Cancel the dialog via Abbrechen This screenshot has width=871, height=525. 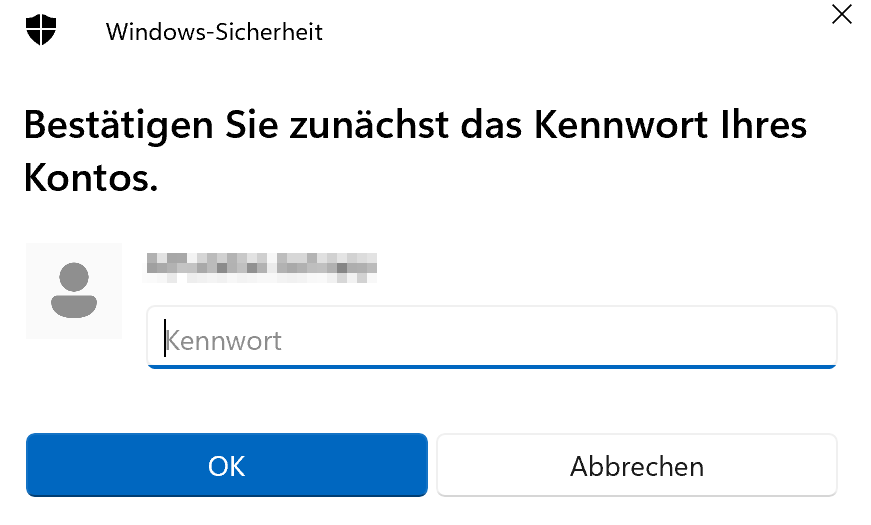coord(636,466)
